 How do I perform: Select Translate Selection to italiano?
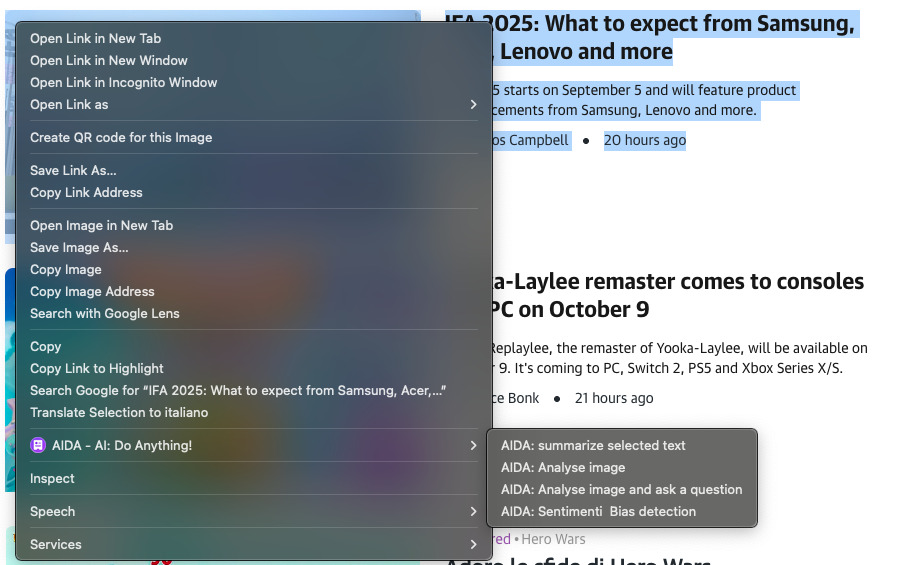tap(254, 413)
